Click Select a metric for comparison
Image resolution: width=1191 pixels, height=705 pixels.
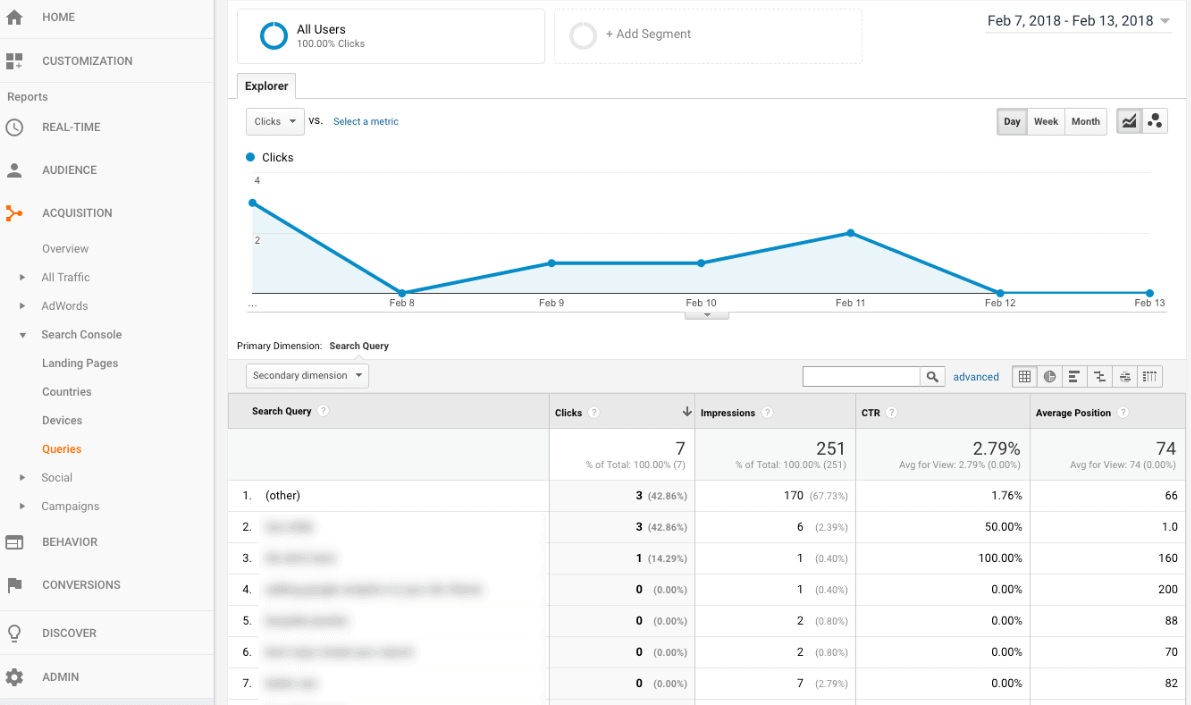point(365,121)
